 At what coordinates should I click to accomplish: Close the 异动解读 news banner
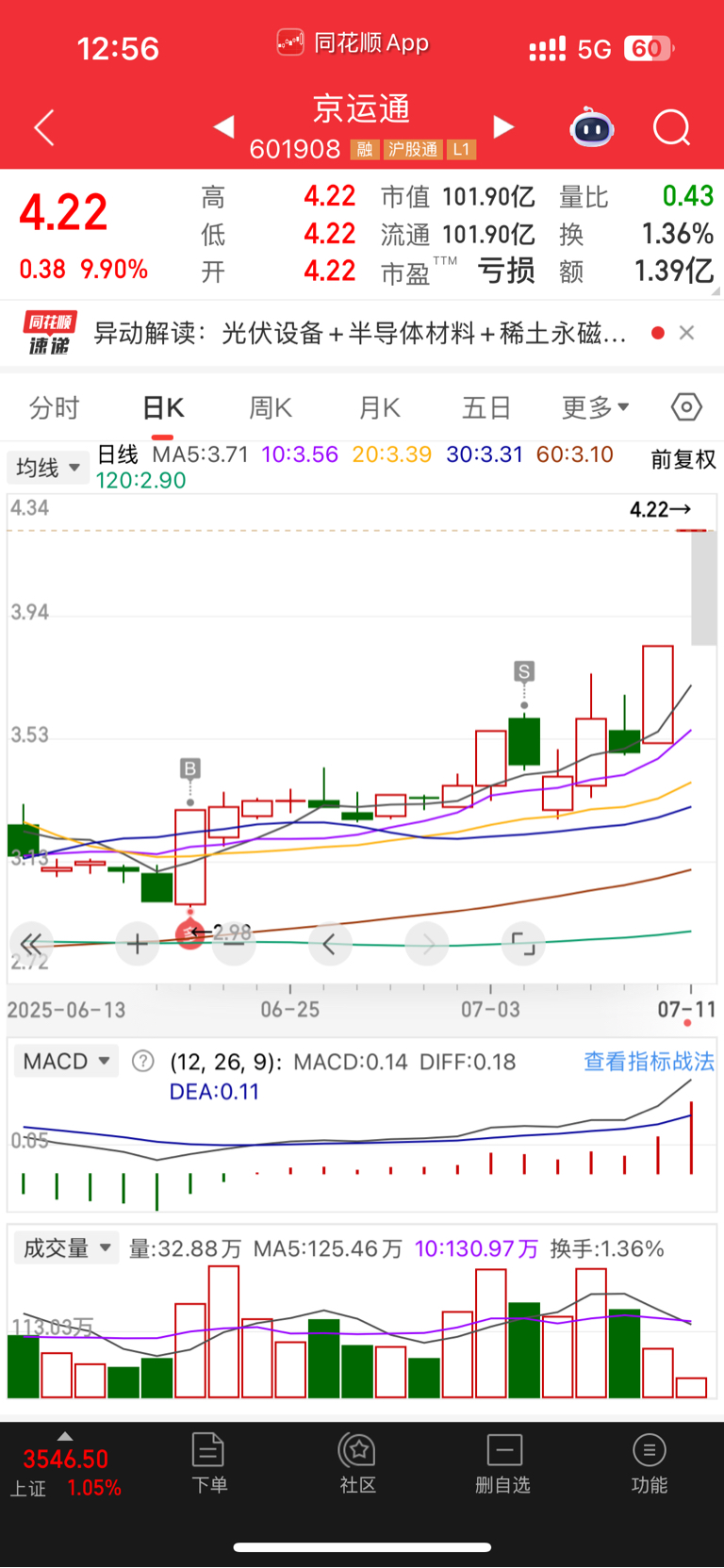click(687, 333)
